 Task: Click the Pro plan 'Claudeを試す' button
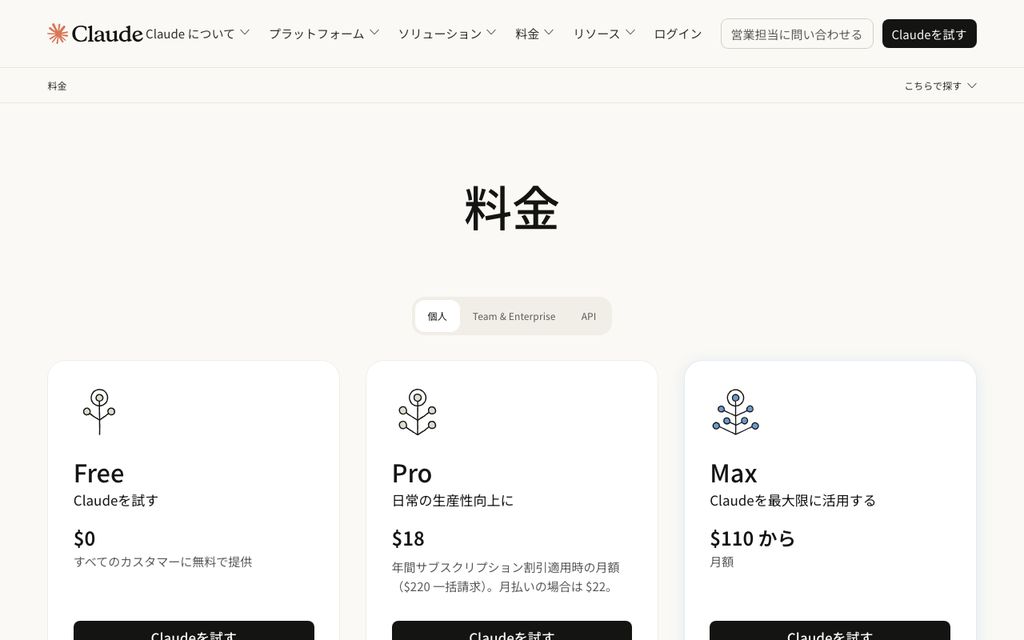coord(512,631)
